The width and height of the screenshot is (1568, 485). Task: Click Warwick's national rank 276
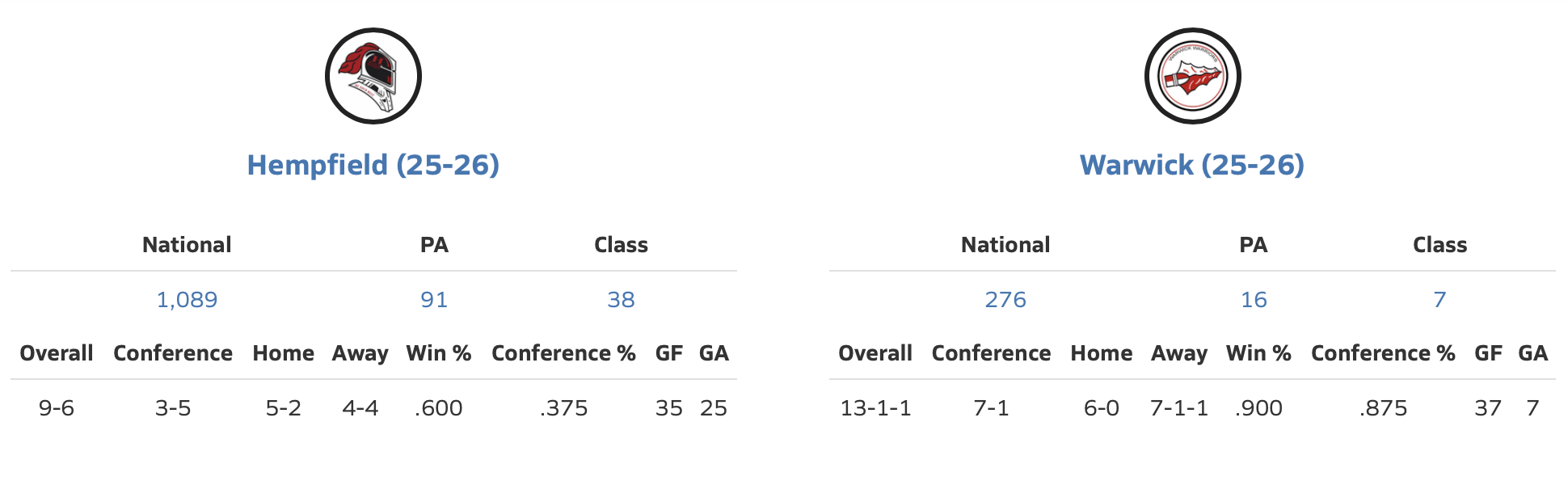(1005, 300)
